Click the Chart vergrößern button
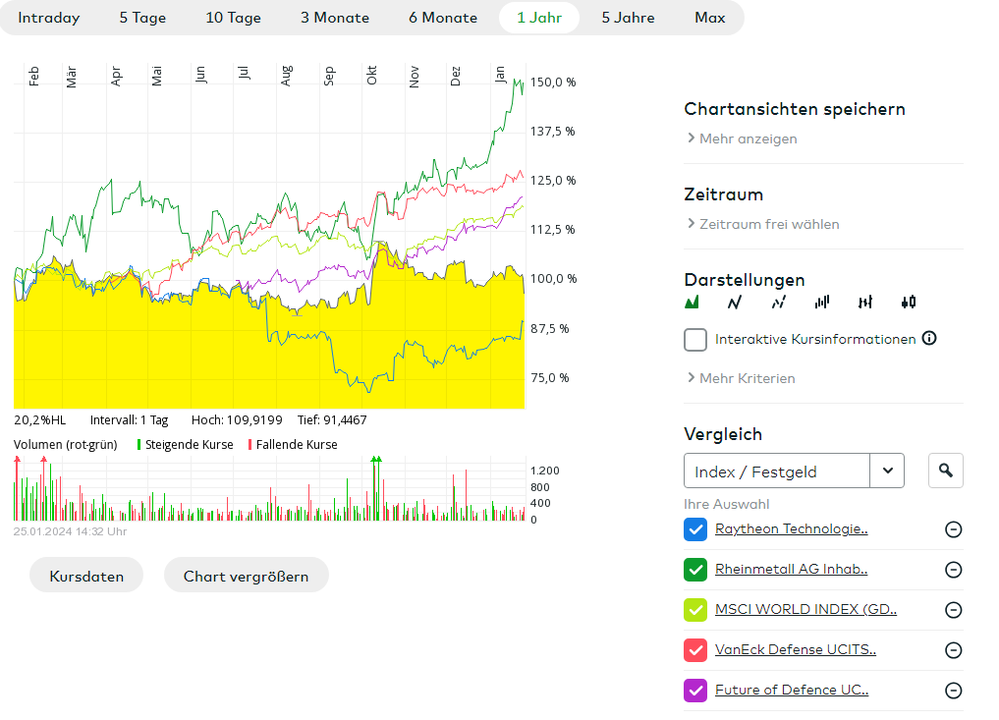999x720 pixels. (246, 576)
